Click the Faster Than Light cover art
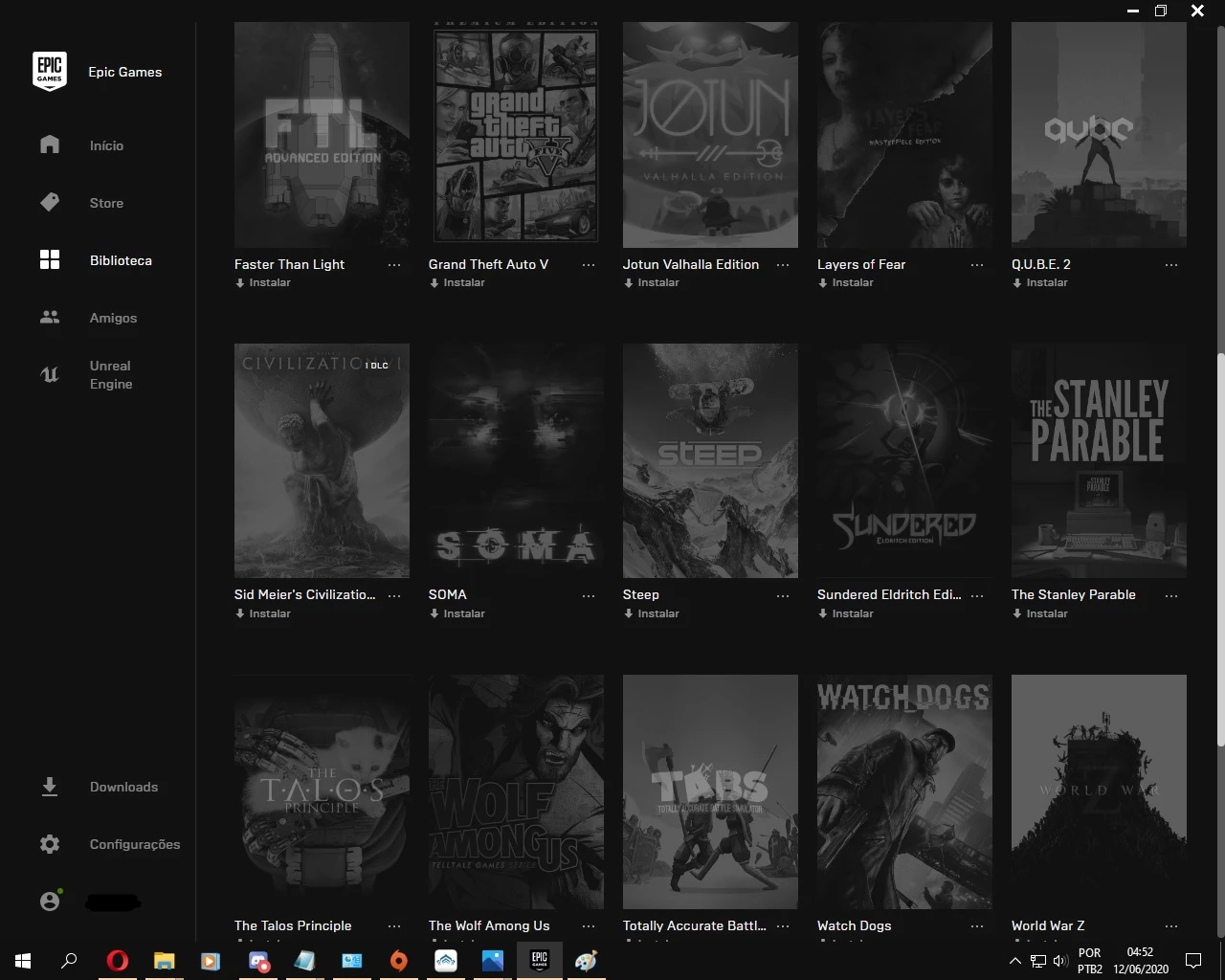This screenshot has height=980, width=1225. tap(322, 135)
